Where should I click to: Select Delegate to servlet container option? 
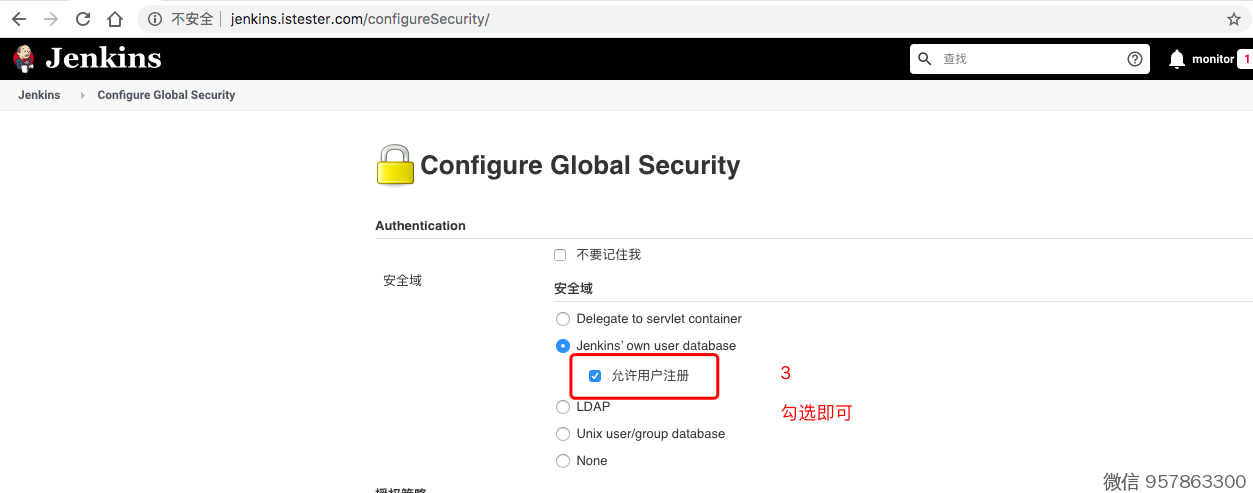(x=562, y=319)
